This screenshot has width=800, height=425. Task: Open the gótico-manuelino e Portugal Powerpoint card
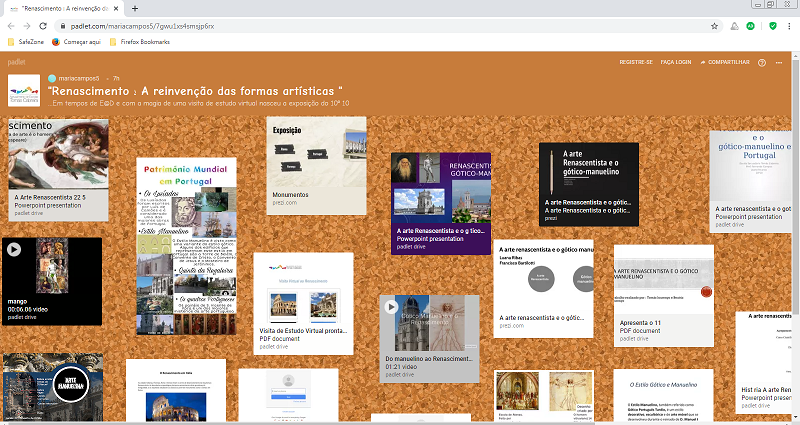[x=750, y=182]
